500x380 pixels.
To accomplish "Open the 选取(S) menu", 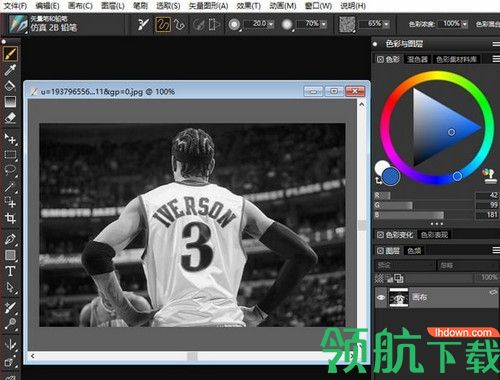I will pos(168,6).
